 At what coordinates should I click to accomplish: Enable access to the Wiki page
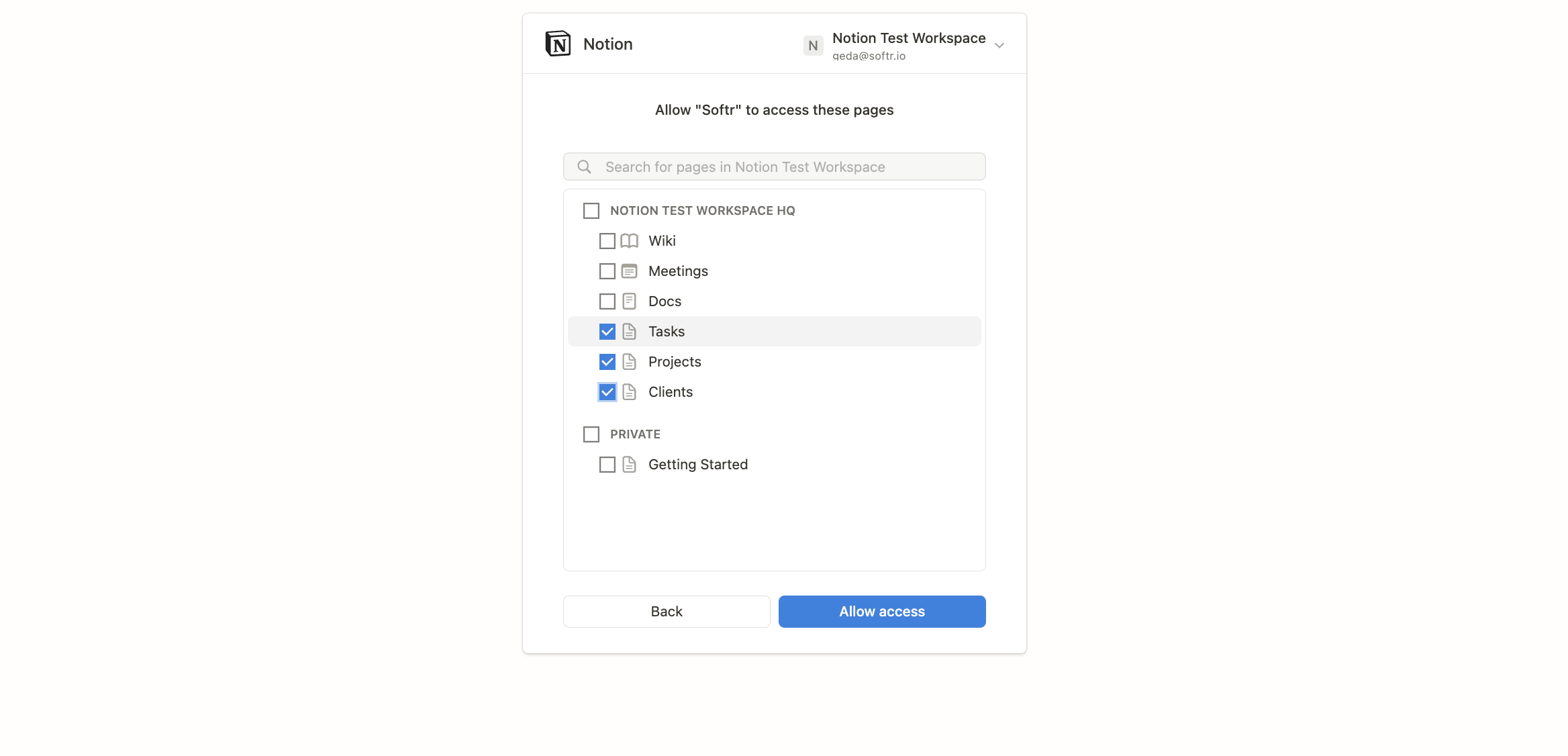pos(607,240)
